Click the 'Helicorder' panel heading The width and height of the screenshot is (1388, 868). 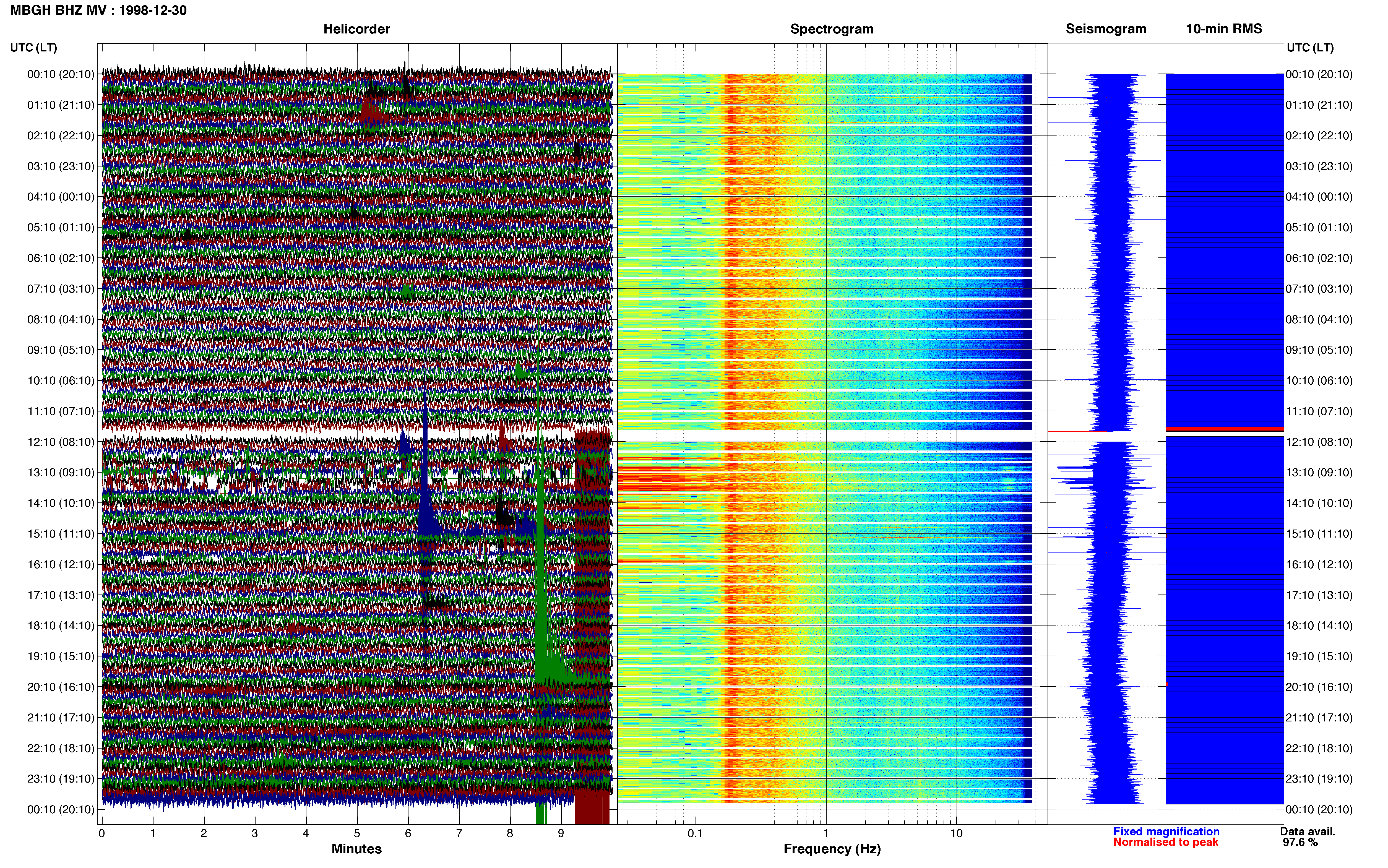(x=356, y=29)
